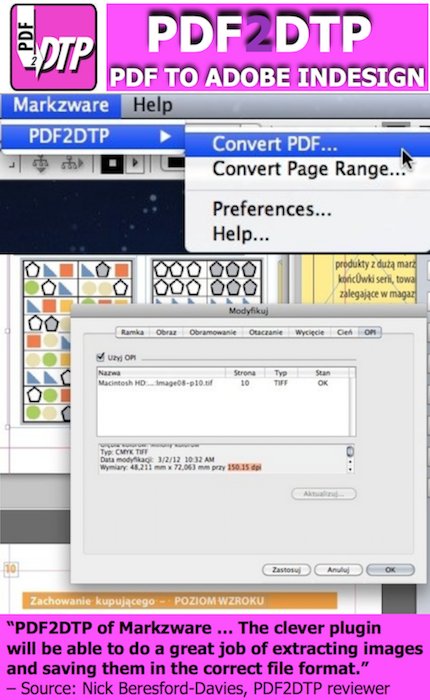
Task: Open Preferences... in the PDF2DTP submenu
Action: coord(271,209)
